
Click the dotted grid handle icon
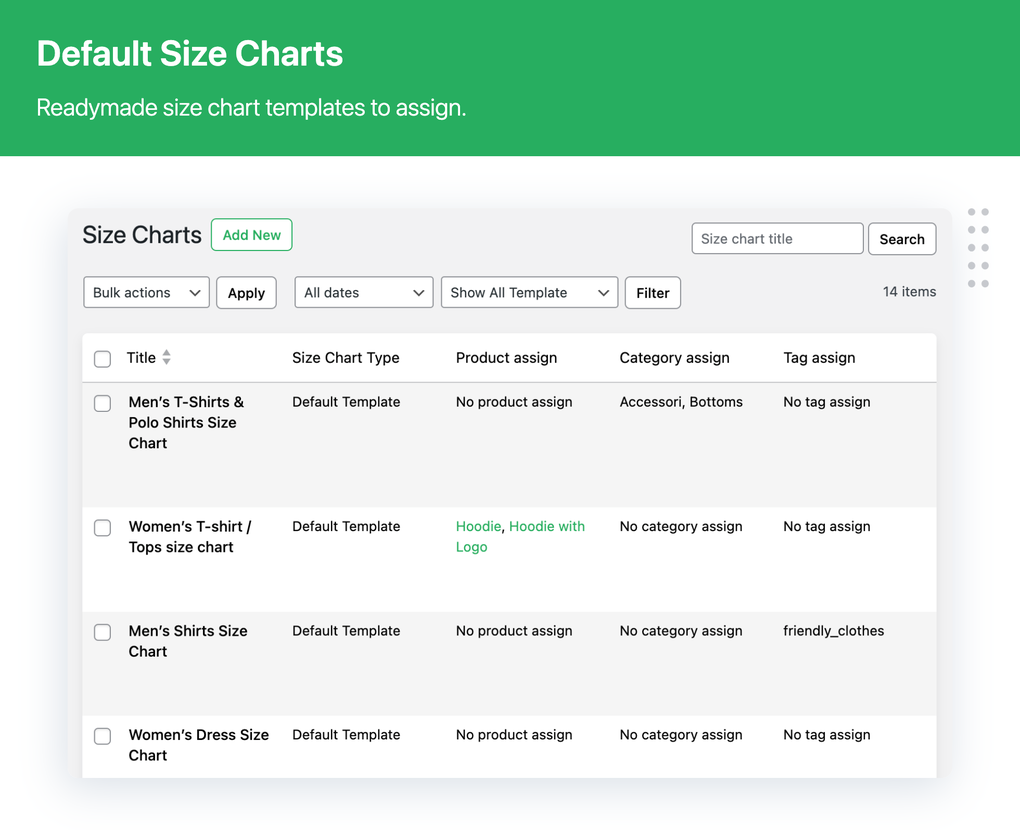click(x=978, y=248)
